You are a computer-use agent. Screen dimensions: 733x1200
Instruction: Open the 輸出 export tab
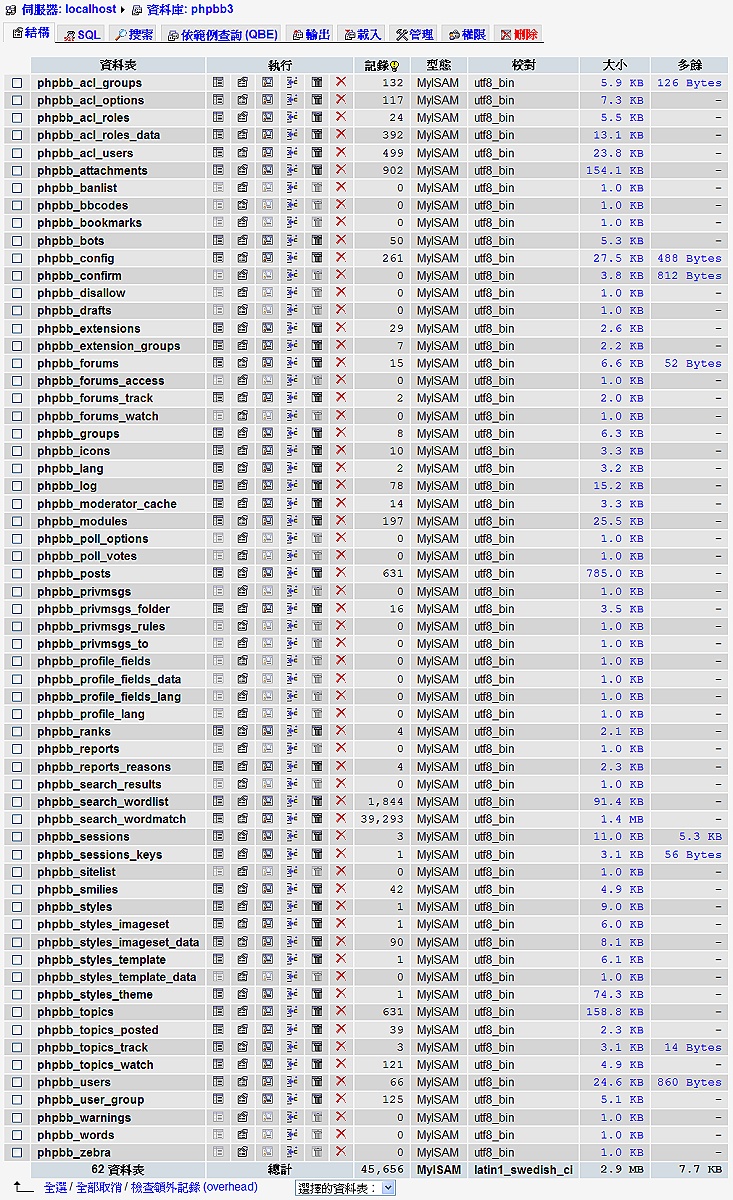pyautogui.click(x=311, y=34)
